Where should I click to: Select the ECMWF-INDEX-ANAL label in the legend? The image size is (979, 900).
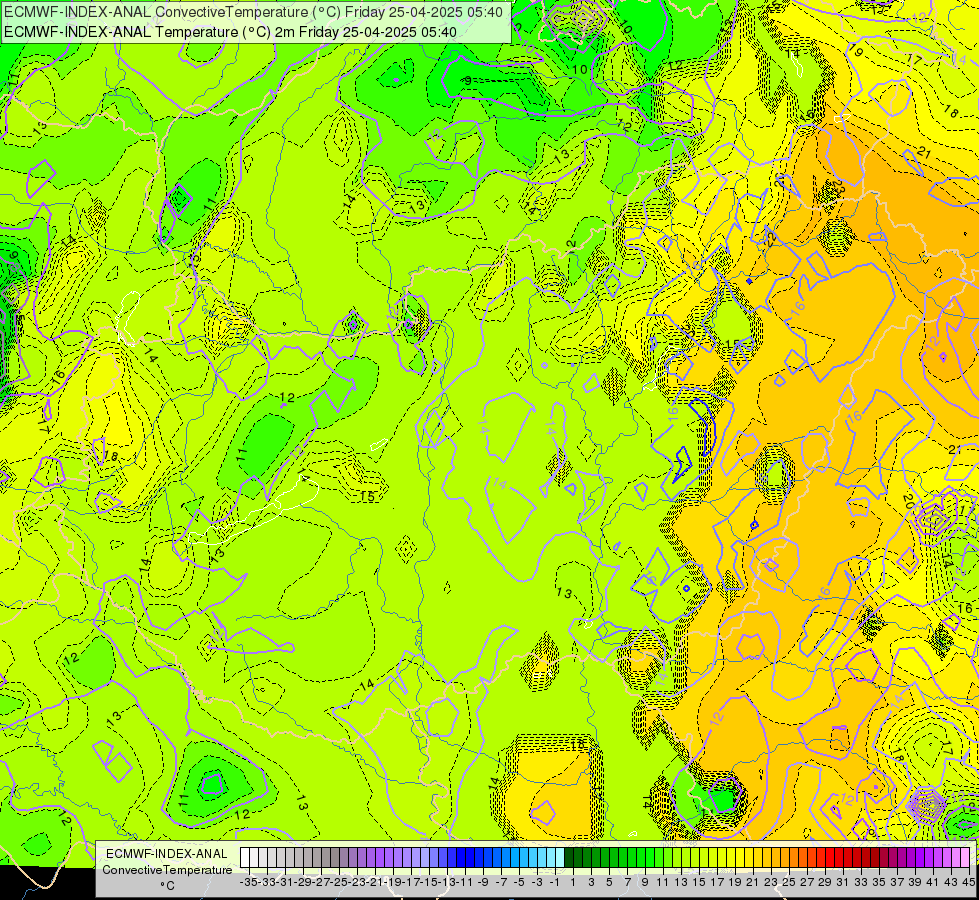(167, 854)
